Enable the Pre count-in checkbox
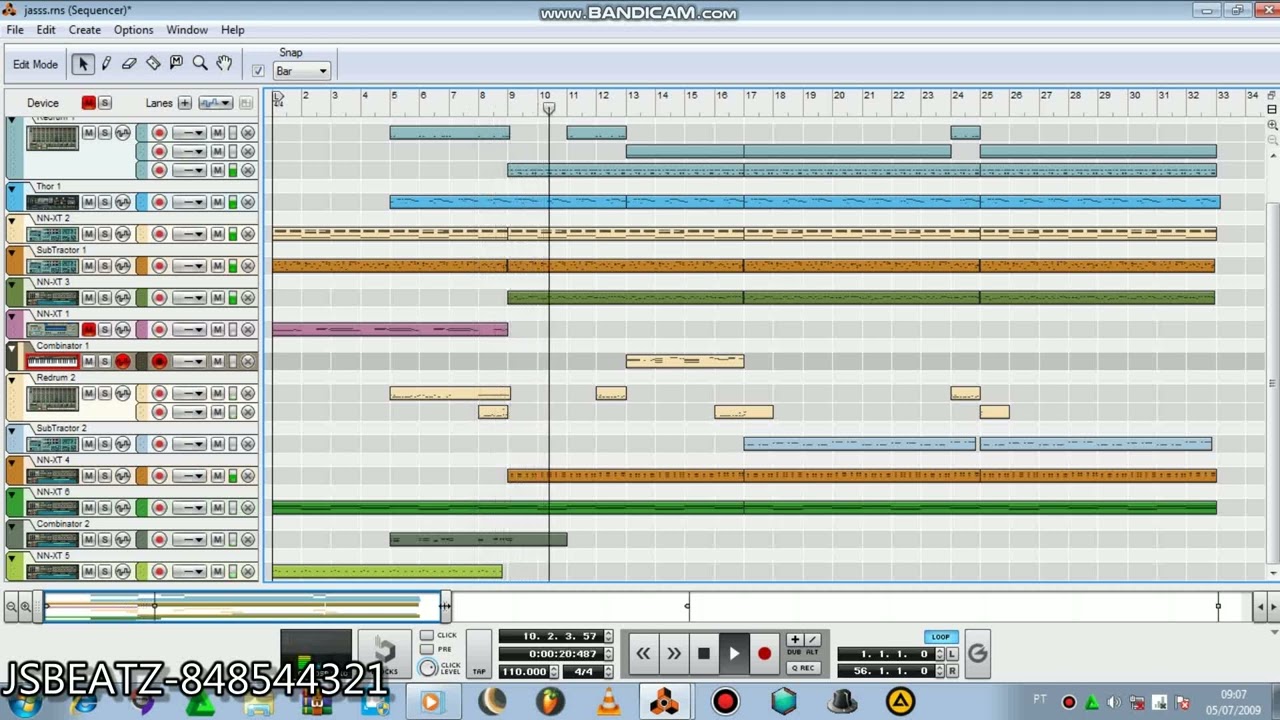1280x720 pixels. [x=427, y=649]
